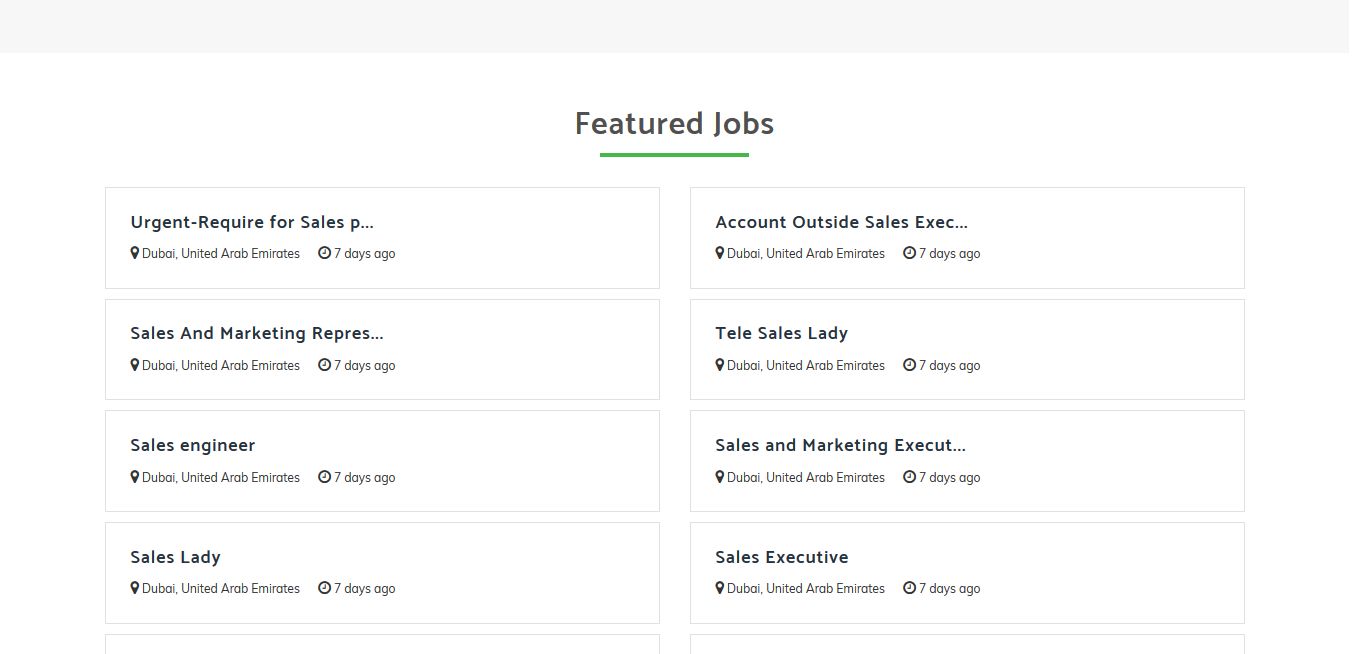This screenshot has width=1366, height=654.
Task: Click Featured Jobs section heading
Action: (x=674, y=123)
